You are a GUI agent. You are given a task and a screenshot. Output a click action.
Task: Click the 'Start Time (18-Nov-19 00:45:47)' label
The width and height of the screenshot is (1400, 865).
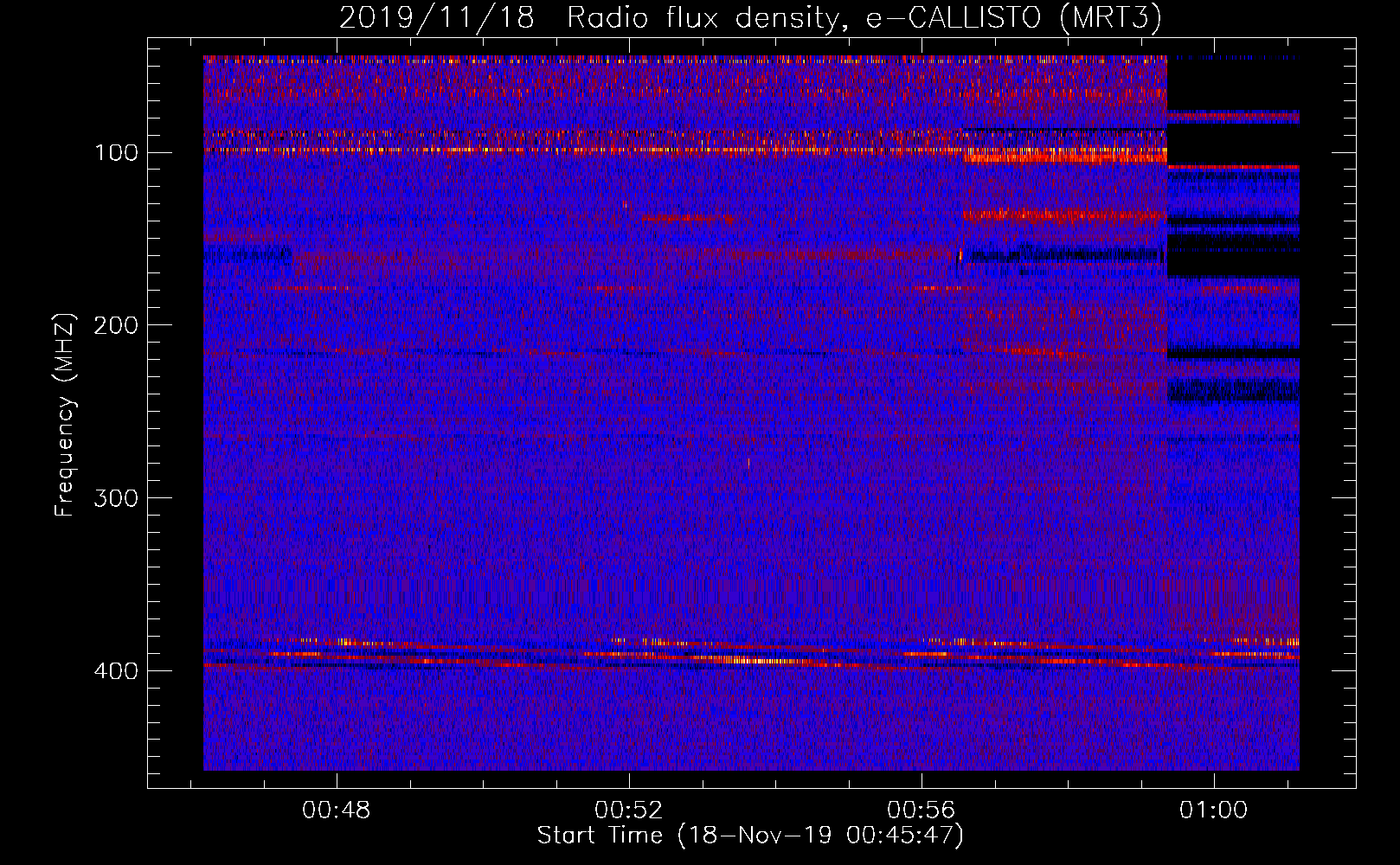coord(750,836)
